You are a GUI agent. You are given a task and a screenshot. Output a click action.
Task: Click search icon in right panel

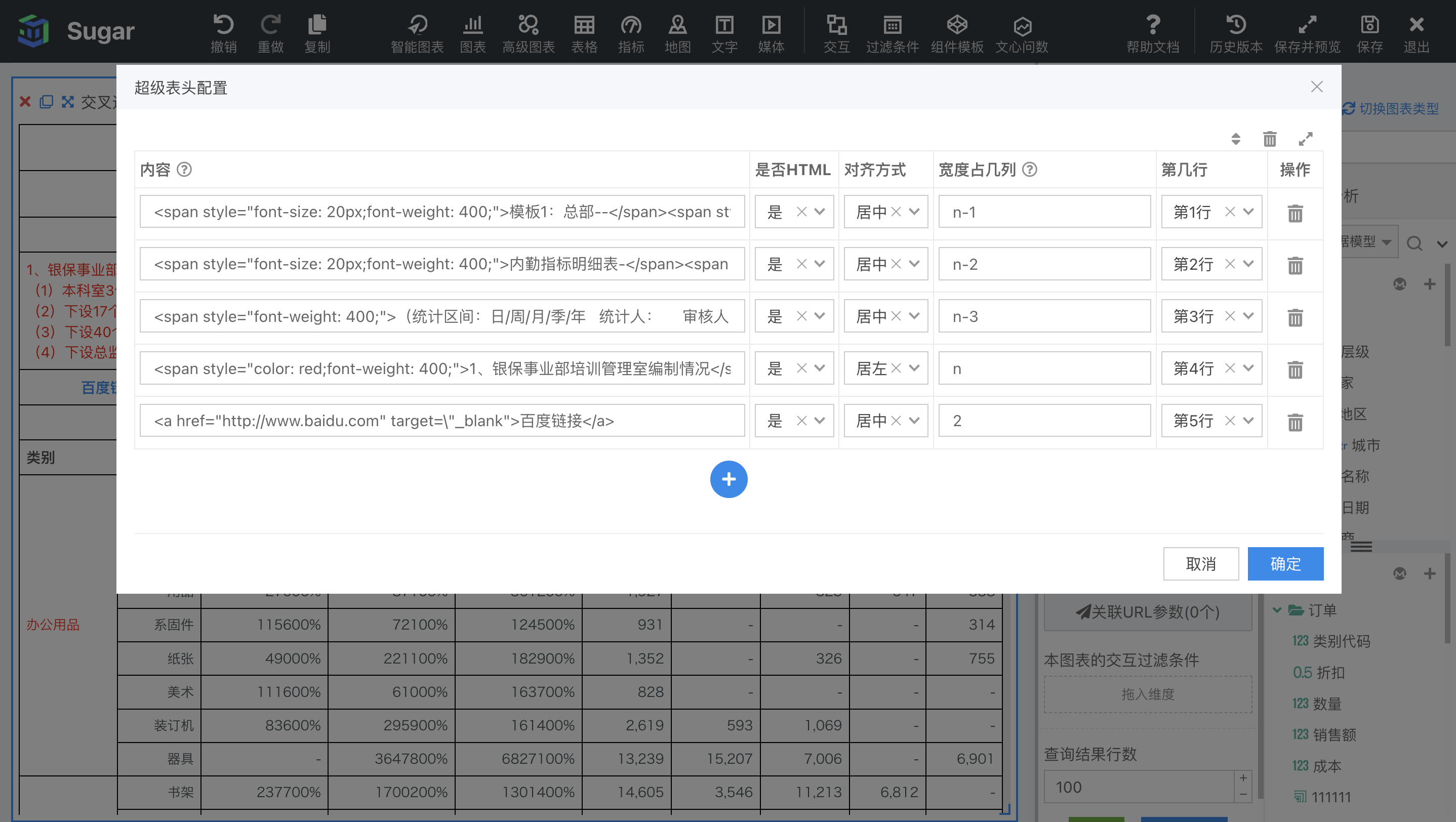point(1414,243)
